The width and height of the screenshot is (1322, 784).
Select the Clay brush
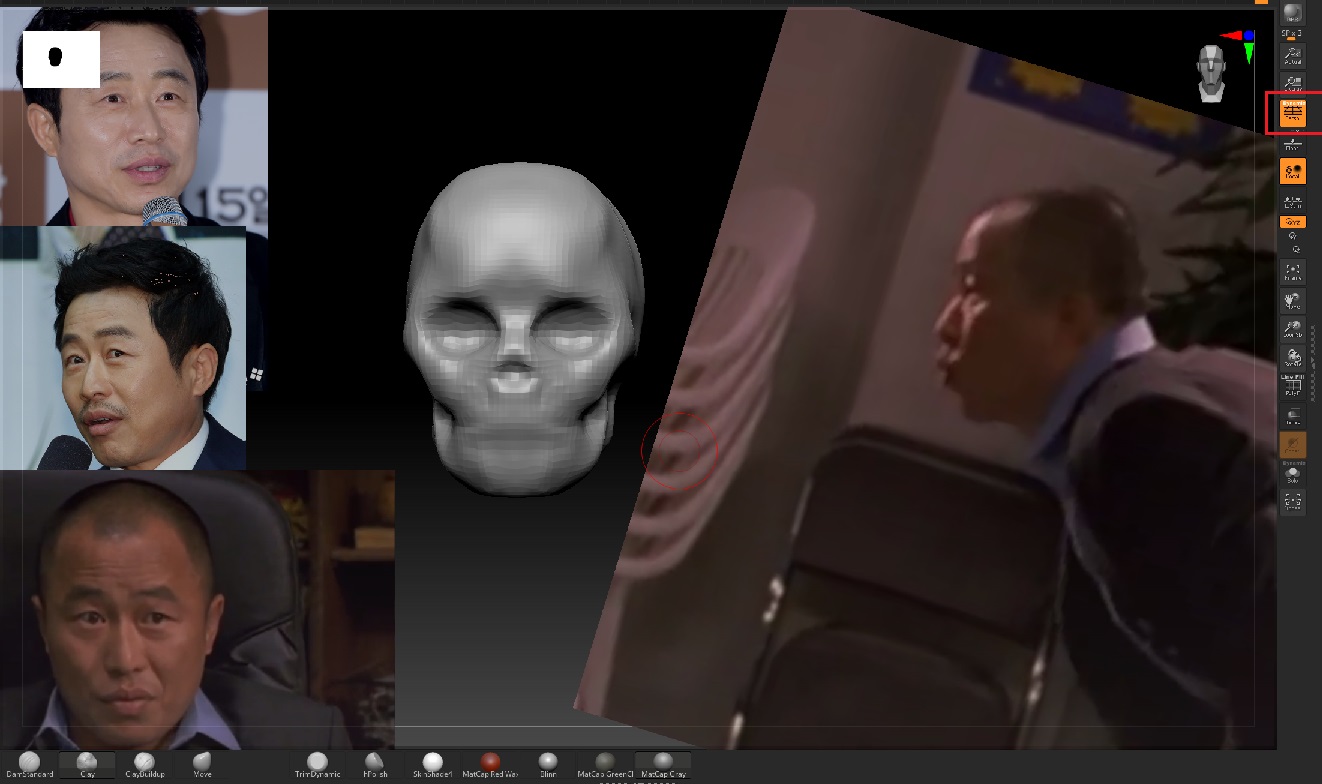click(87, 765)
